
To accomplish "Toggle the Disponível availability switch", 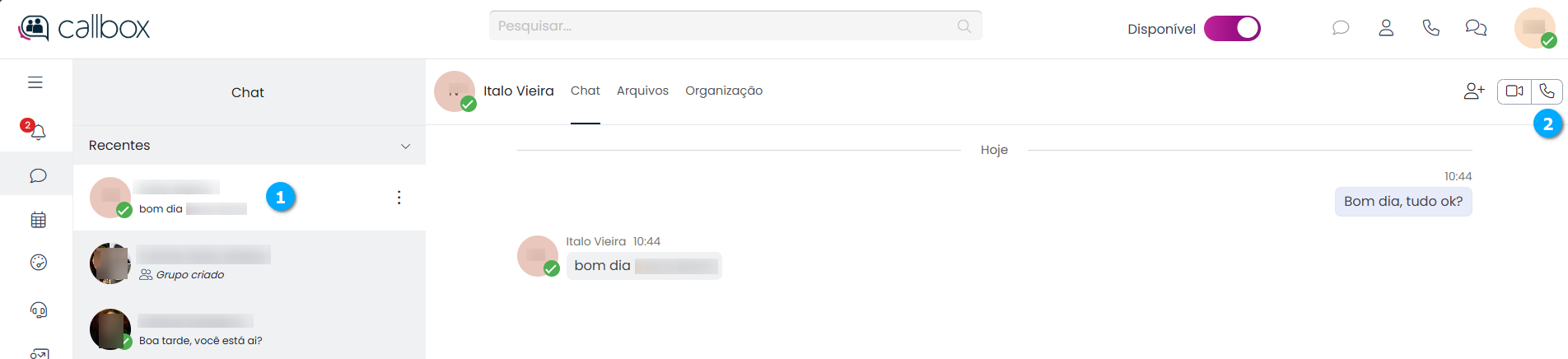I will (1232, 29).
